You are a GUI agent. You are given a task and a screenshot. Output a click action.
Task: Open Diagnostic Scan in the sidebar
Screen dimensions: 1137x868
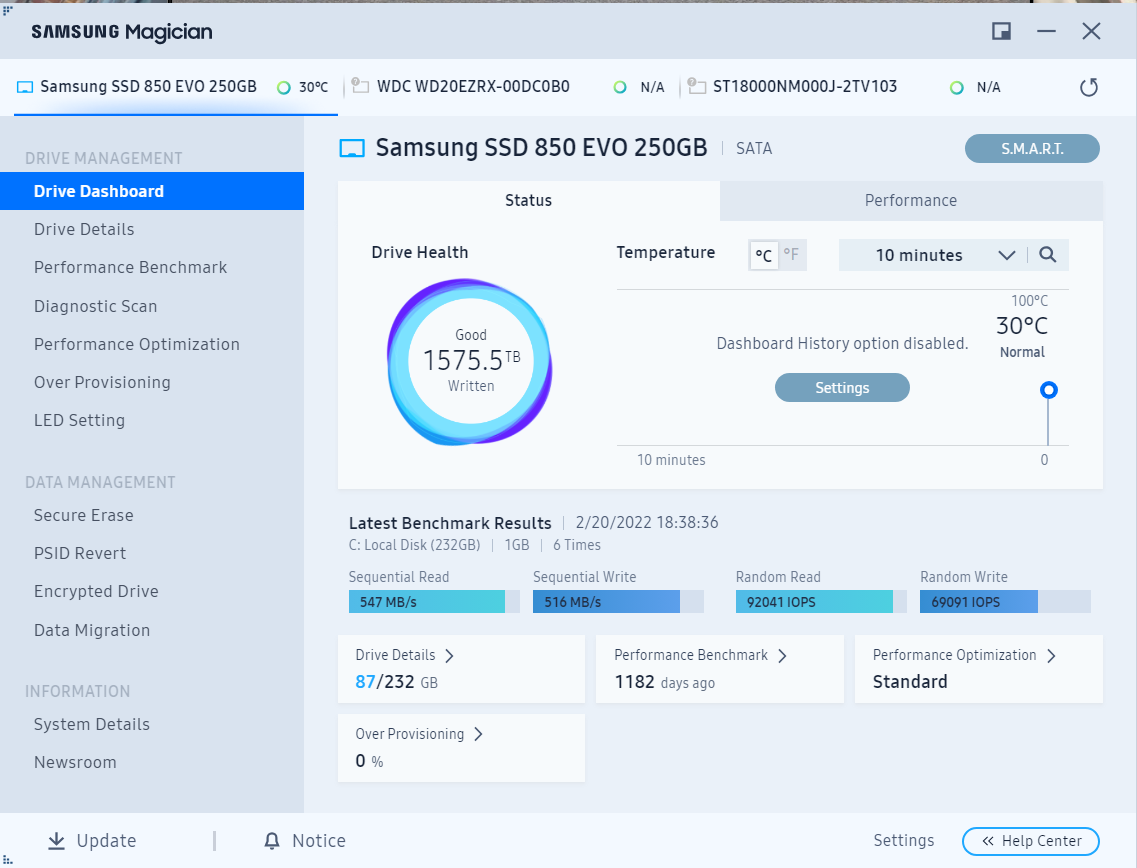tap(95, 306)
